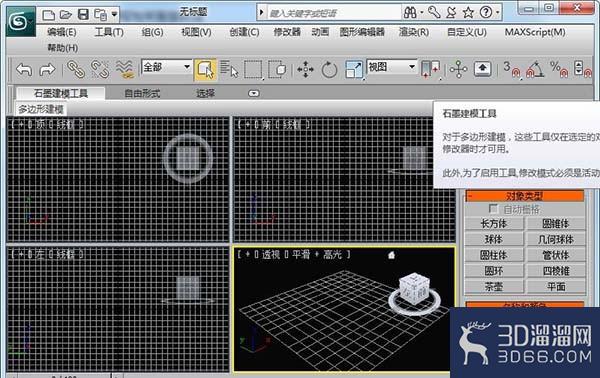600x378 pixels.
Task: Create a new scene file icon
Action: (x=48, y=15)
